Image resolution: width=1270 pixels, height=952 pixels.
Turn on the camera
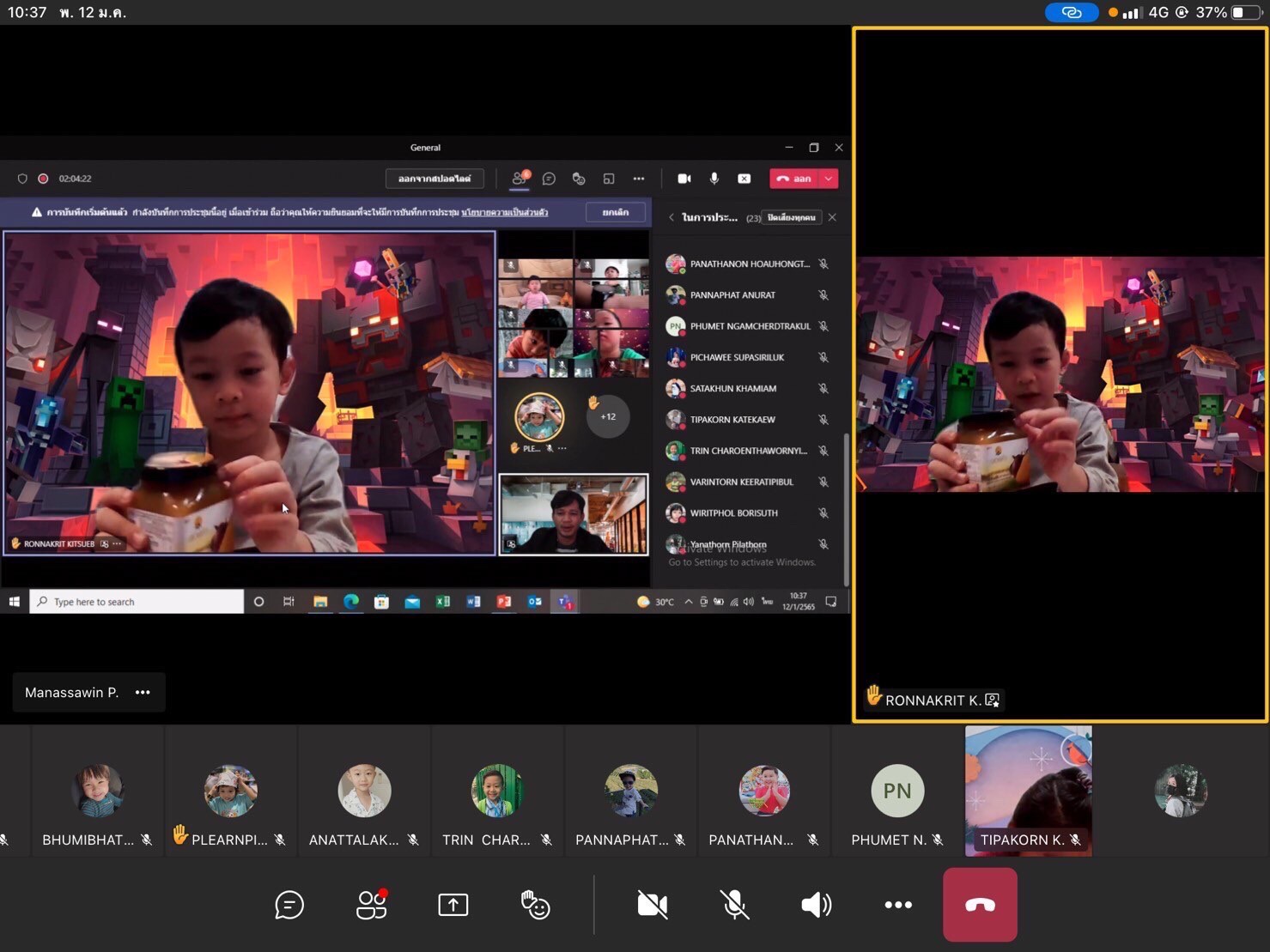653,905
